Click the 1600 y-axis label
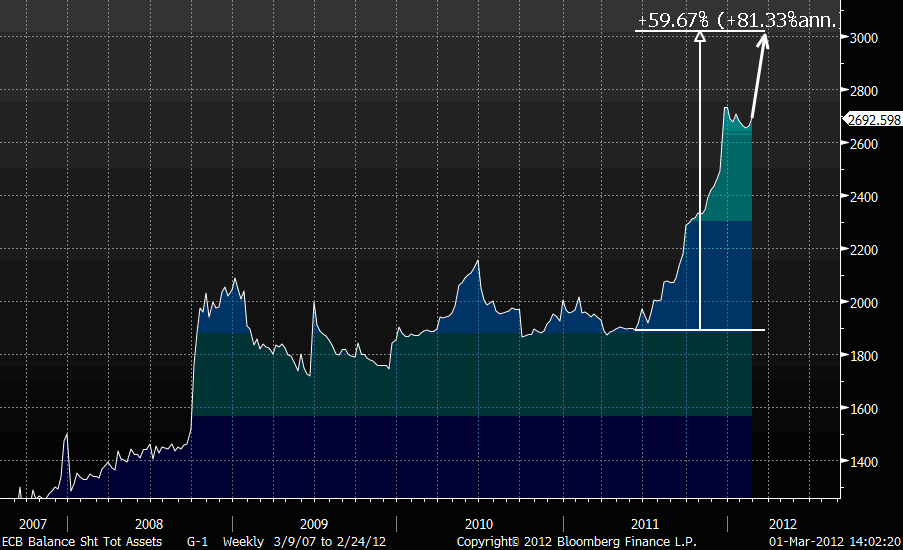This screenshot has width=903, height=550. coord(863,409)
